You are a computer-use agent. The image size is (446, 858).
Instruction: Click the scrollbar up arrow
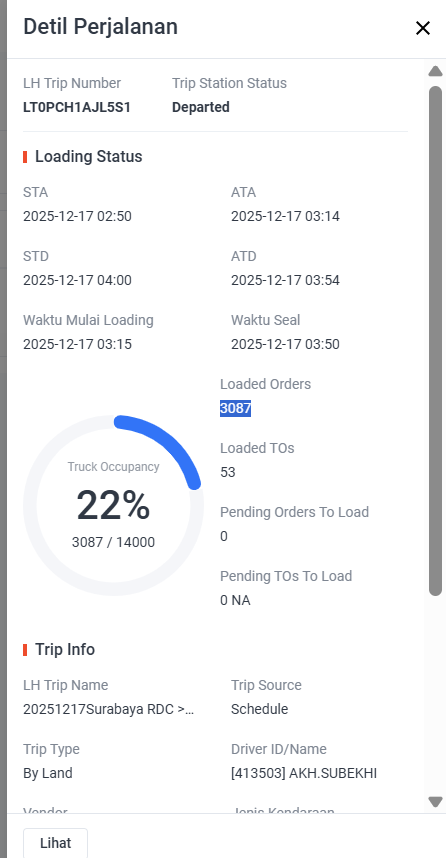click(x=435, y=71)
